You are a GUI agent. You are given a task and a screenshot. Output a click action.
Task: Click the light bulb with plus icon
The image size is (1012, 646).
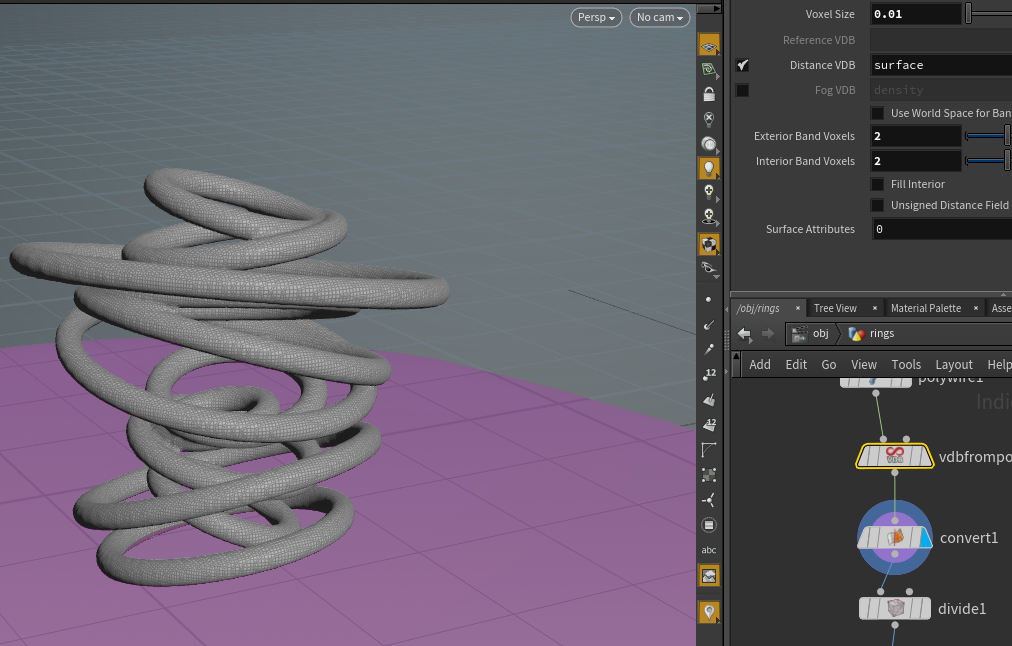point(709,192)
